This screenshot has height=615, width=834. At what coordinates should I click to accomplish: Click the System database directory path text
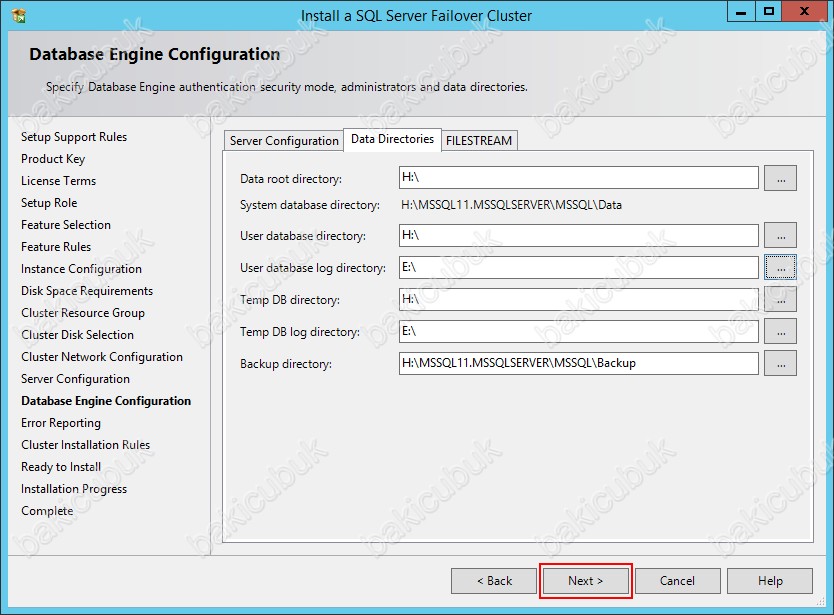tap(511, 205)
